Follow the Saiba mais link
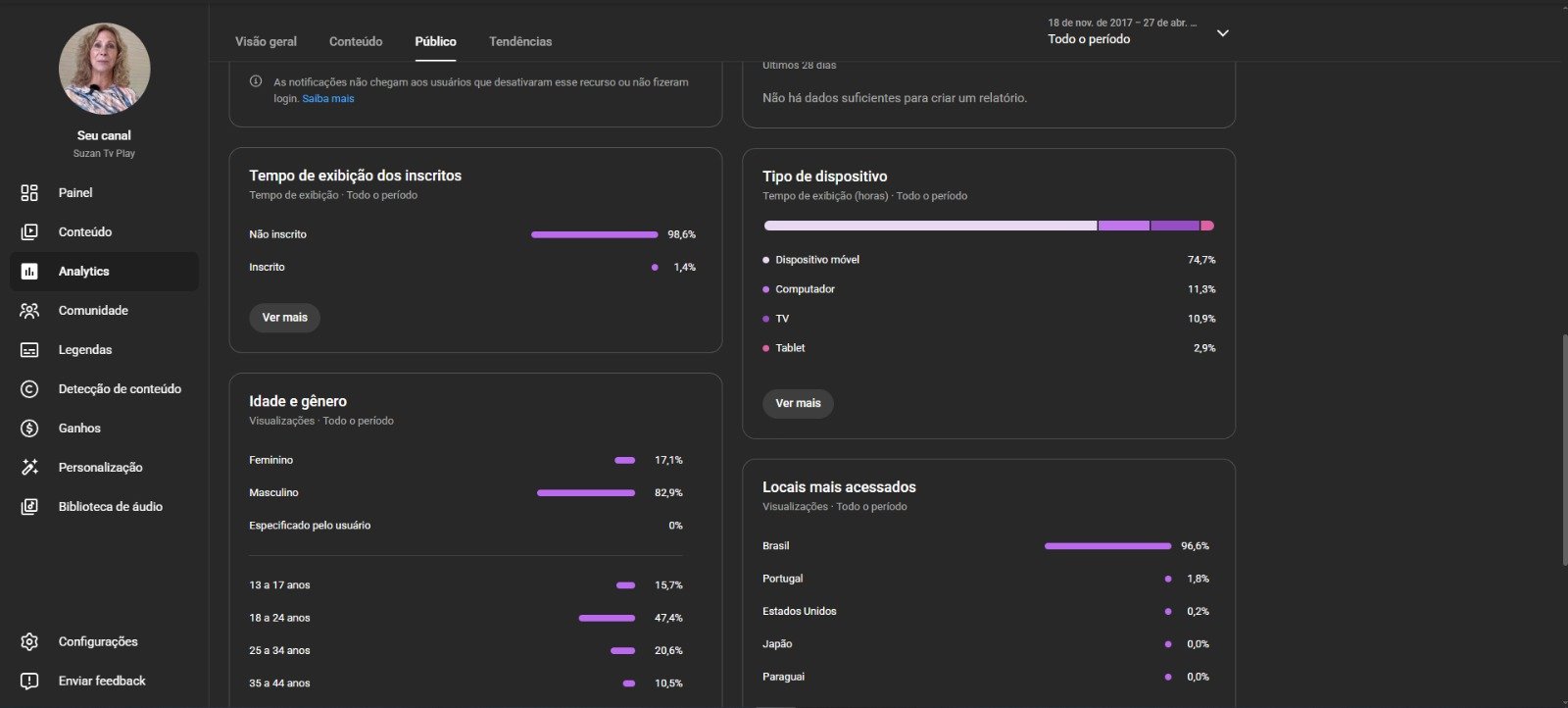The image size is (1568, 708). pyautogui.click(x=328, y=99)
